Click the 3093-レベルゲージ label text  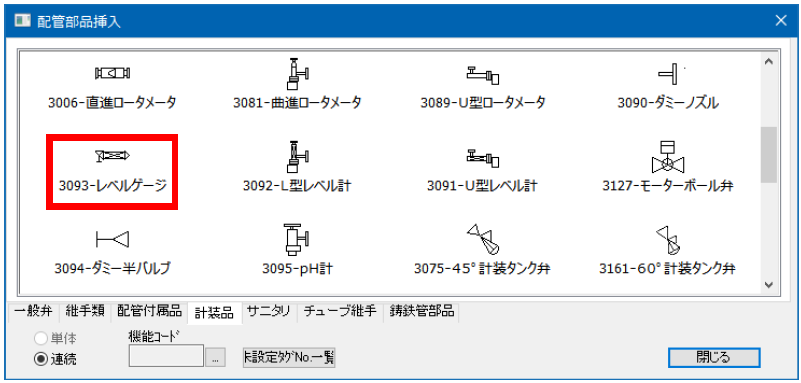coord(113,186)
